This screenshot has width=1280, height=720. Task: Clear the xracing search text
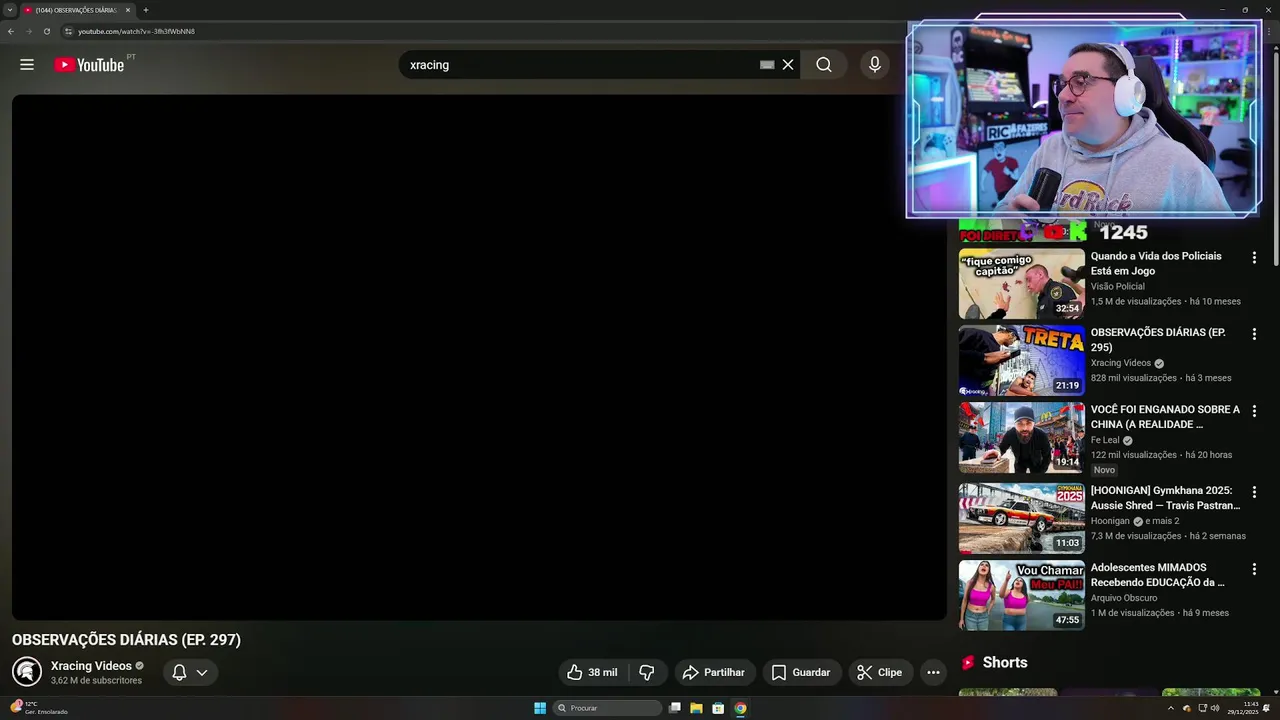788,65
